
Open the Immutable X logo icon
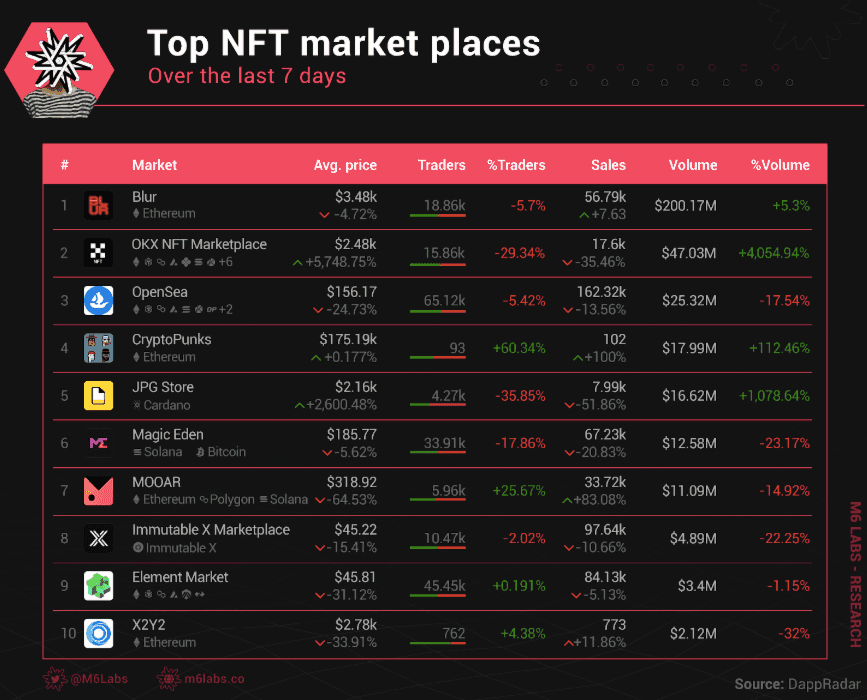point(98,539)
